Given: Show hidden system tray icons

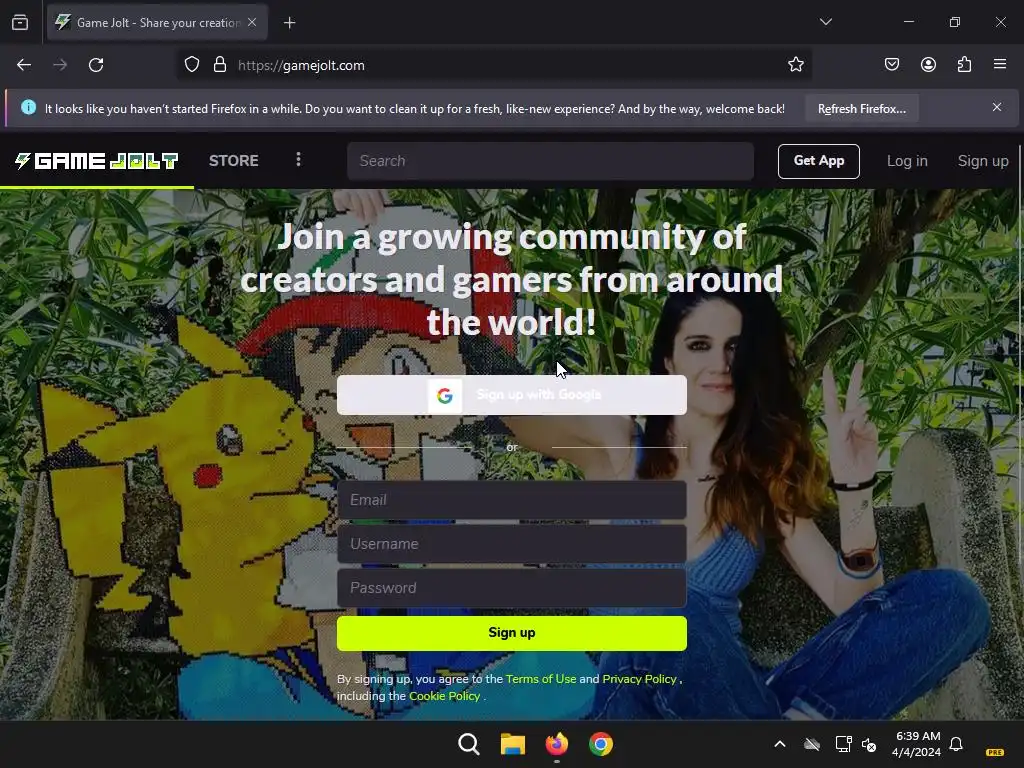Looking at the screenshot, I should click(x=780, y=744).
